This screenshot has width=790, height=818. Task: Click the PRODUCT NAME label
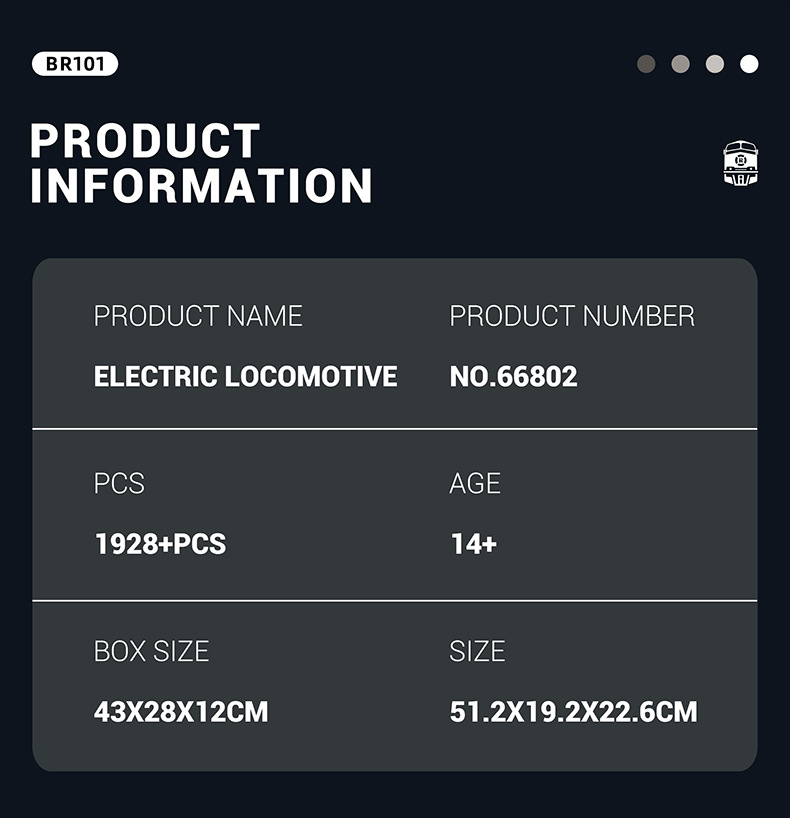198,316
